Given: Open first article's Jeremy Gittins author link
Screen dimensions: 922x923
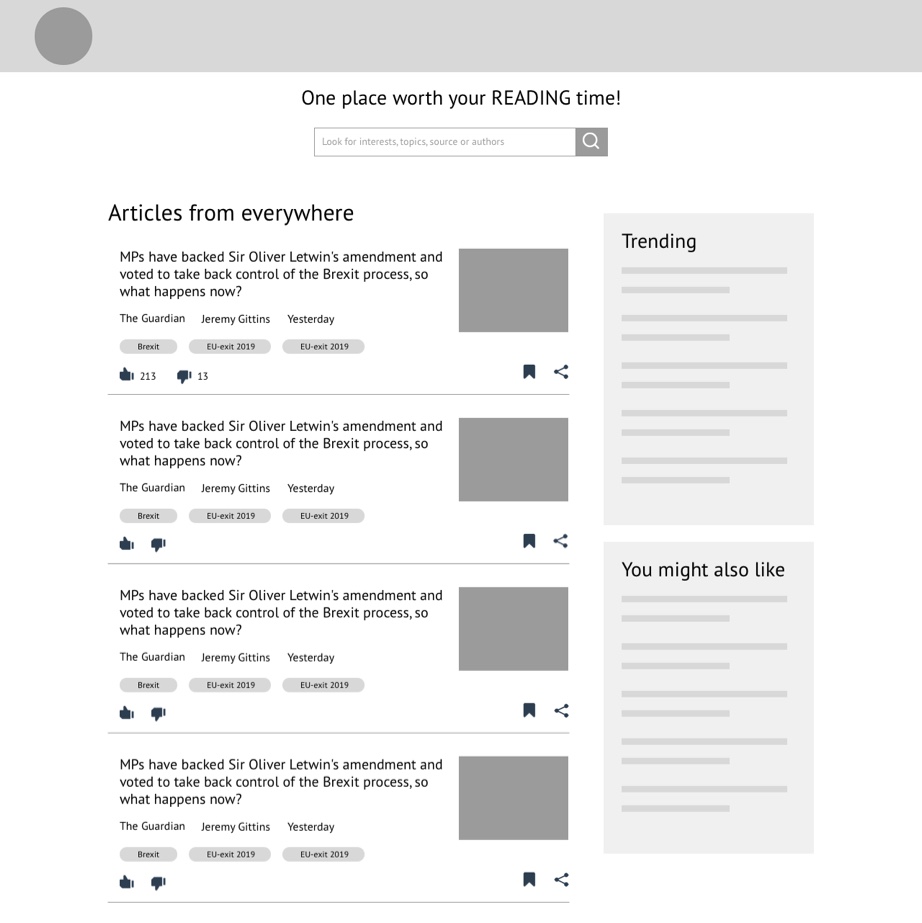Looking at the screenshot, I should click(x=235, y=319).
